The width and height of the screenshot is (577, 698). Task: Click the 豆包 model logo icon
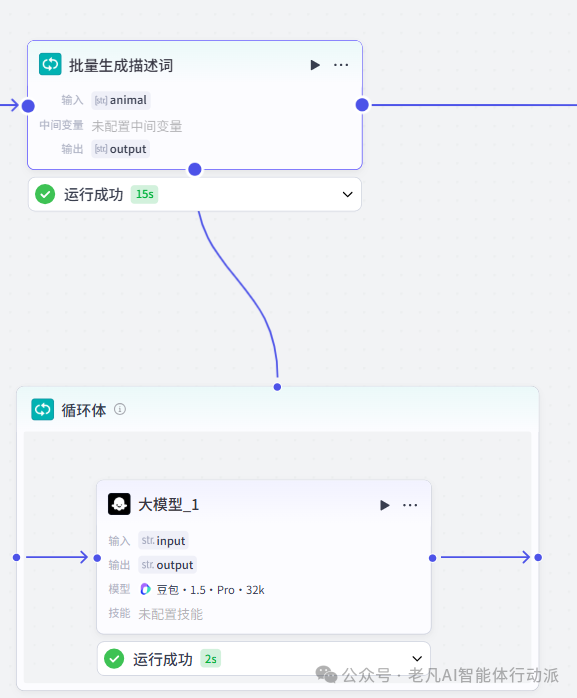[146, 589]
